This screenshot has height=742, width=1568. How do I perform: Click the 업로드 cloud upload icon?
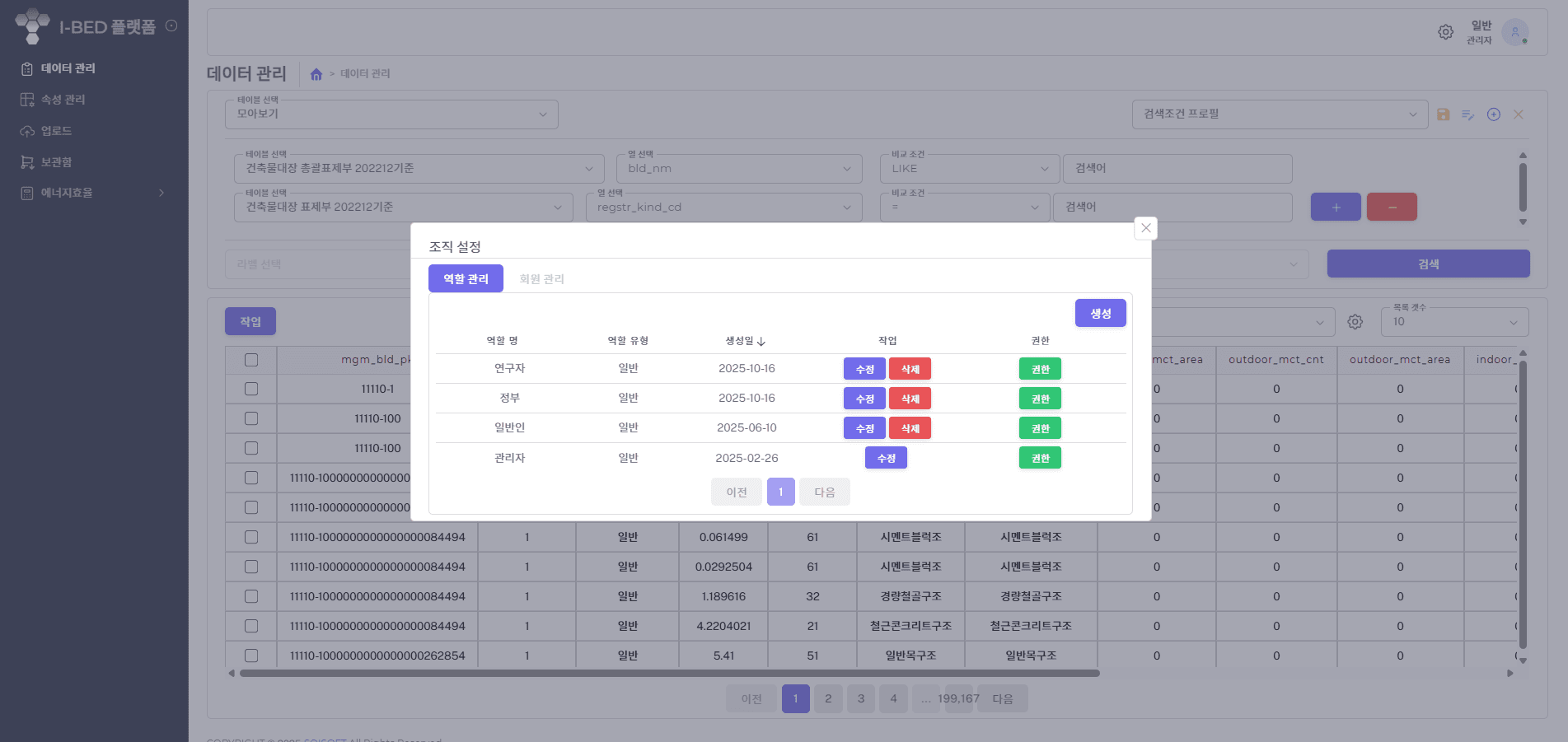27,131
